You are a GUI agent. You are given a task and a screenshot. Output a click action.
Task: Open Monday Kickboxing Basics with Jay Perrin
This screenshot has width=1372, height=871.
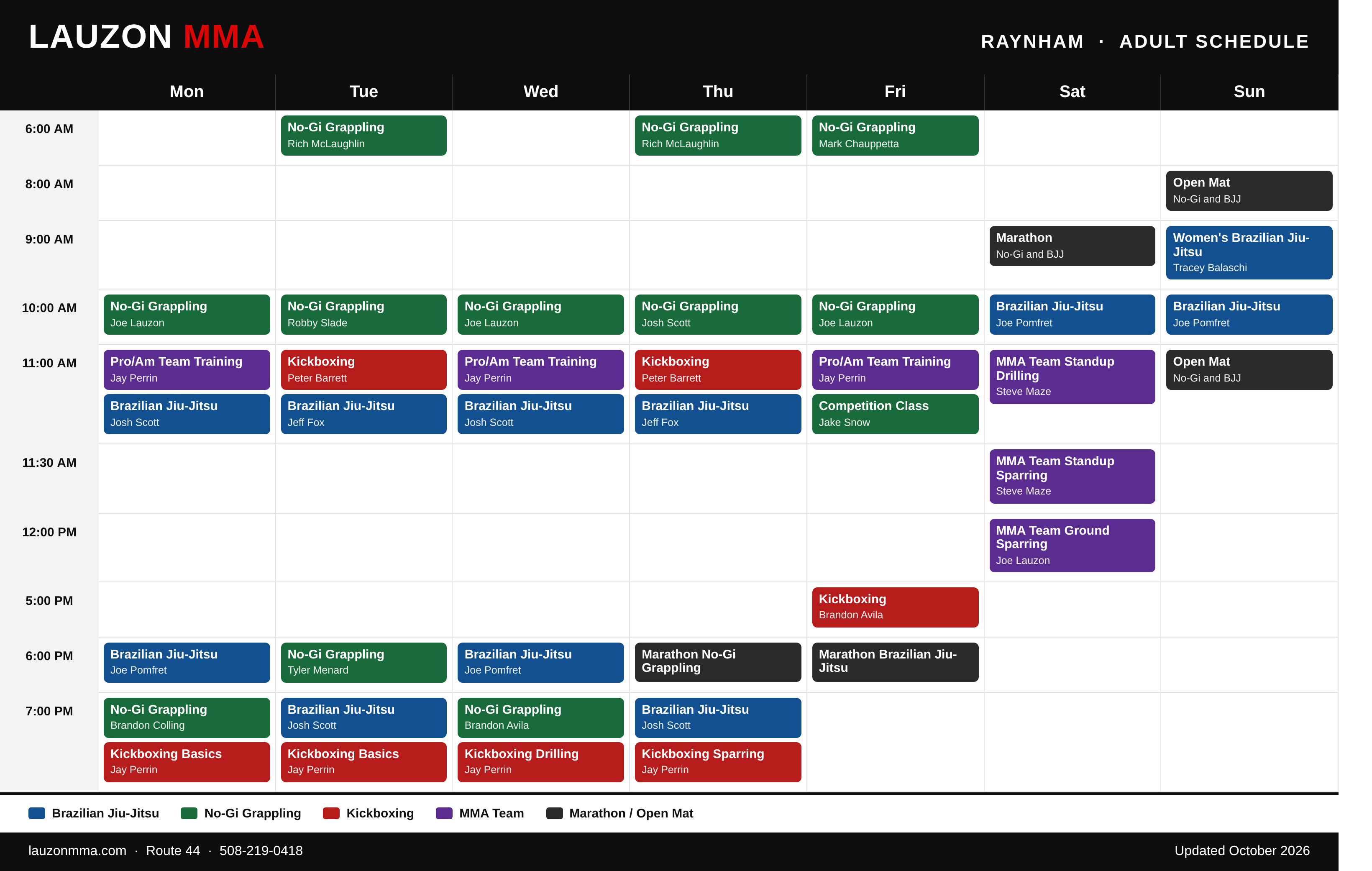187,762
